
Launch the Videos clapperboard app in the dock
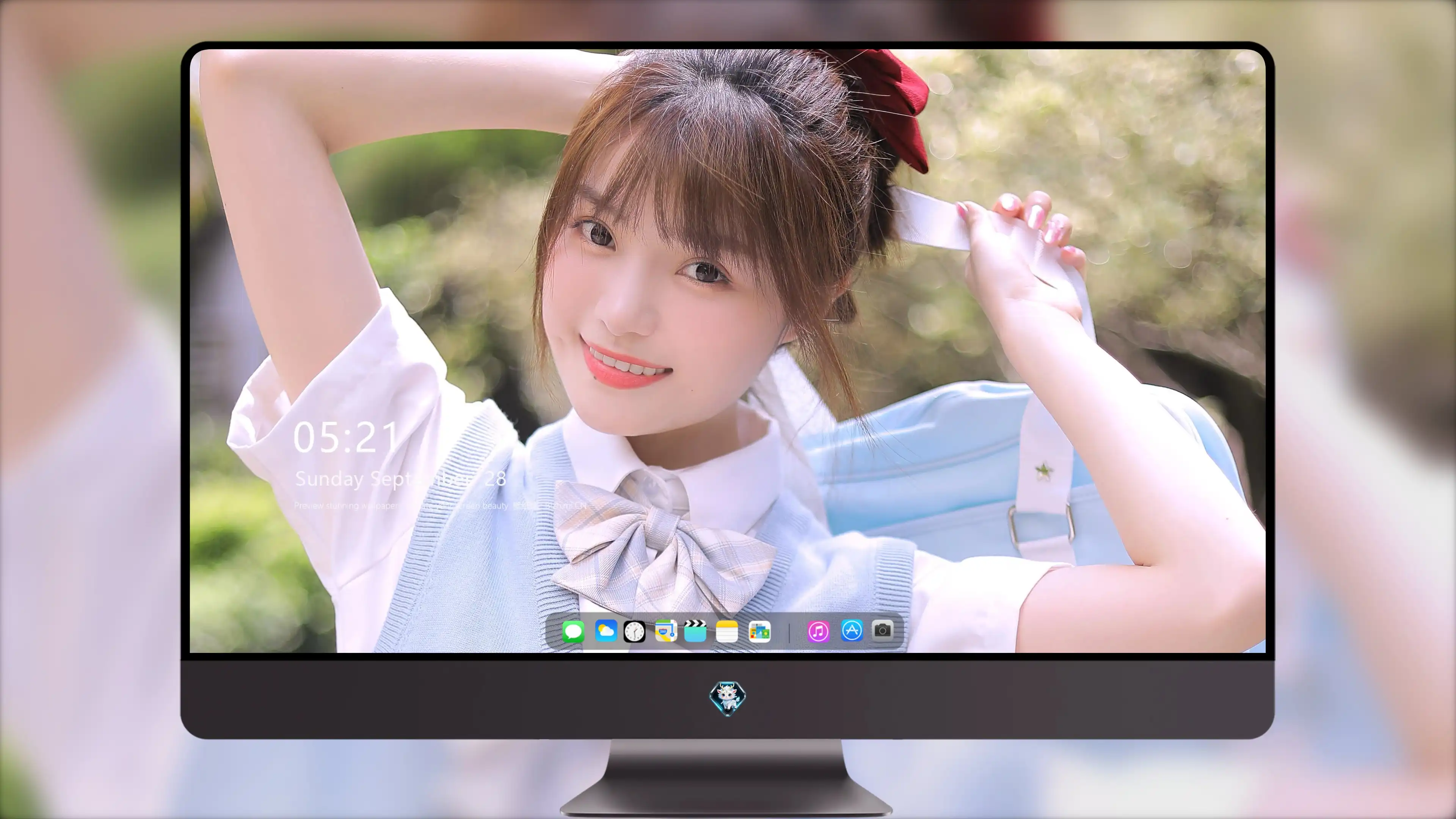[x=695, y=631]
